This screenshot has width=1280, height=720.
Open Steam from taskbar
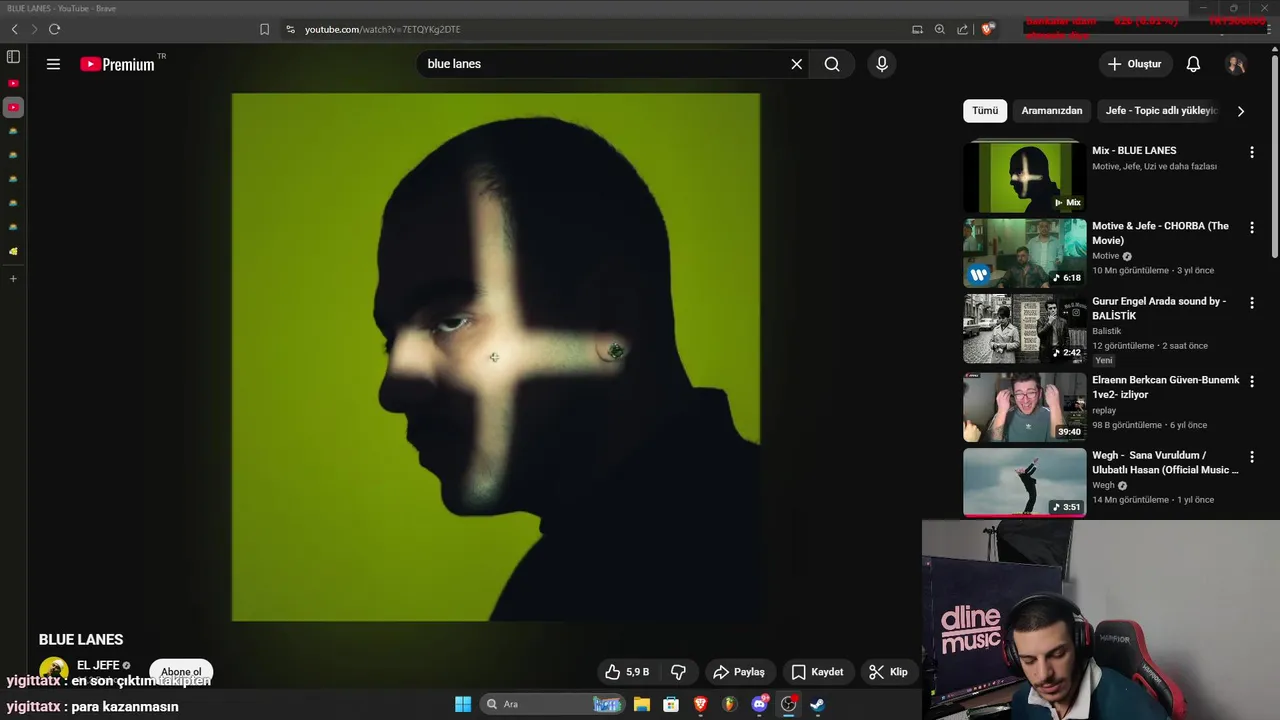pos(817,704)
